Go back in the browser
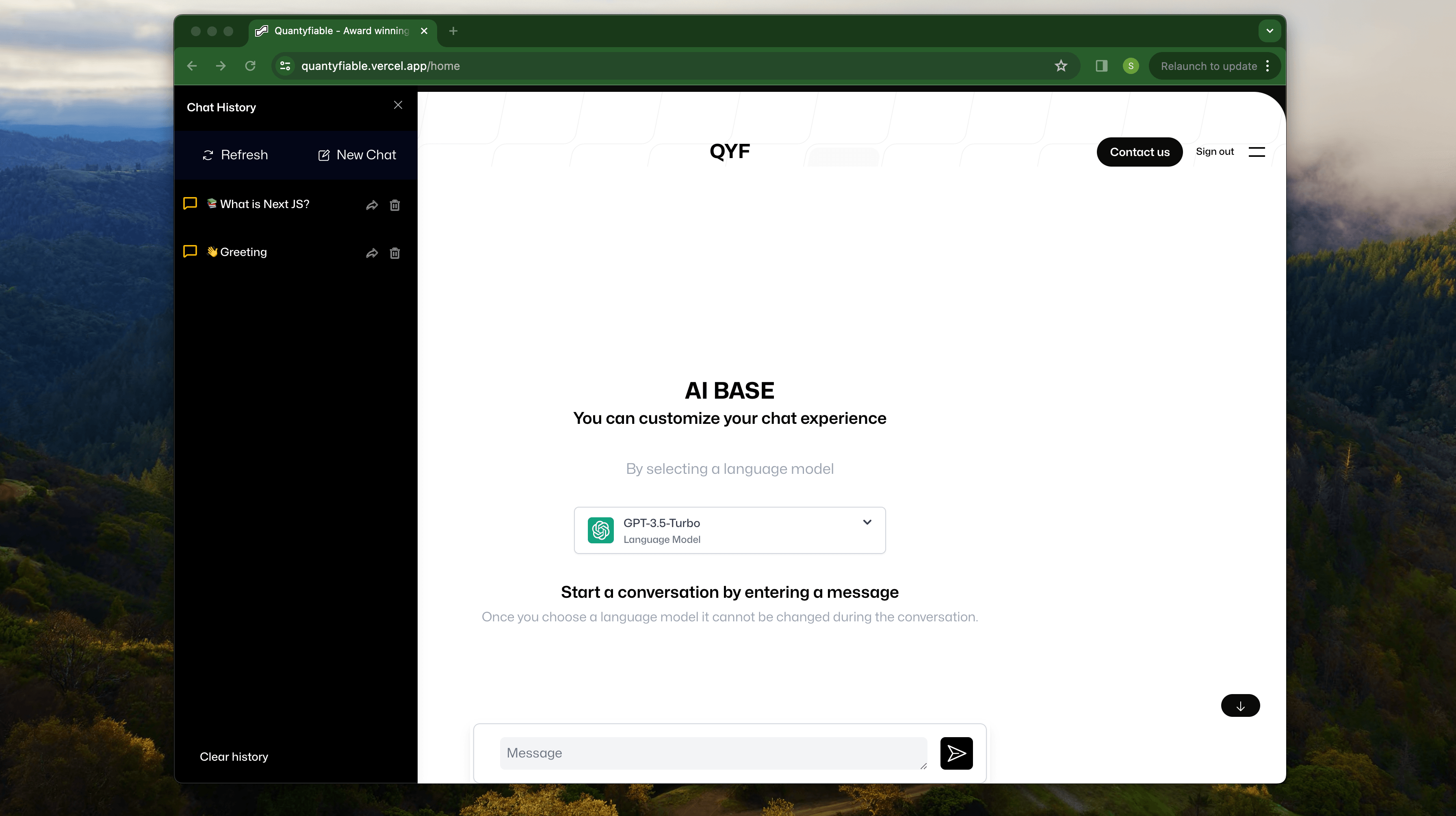The height and width of the screenshot is (816, 1456). click(192, 66)
